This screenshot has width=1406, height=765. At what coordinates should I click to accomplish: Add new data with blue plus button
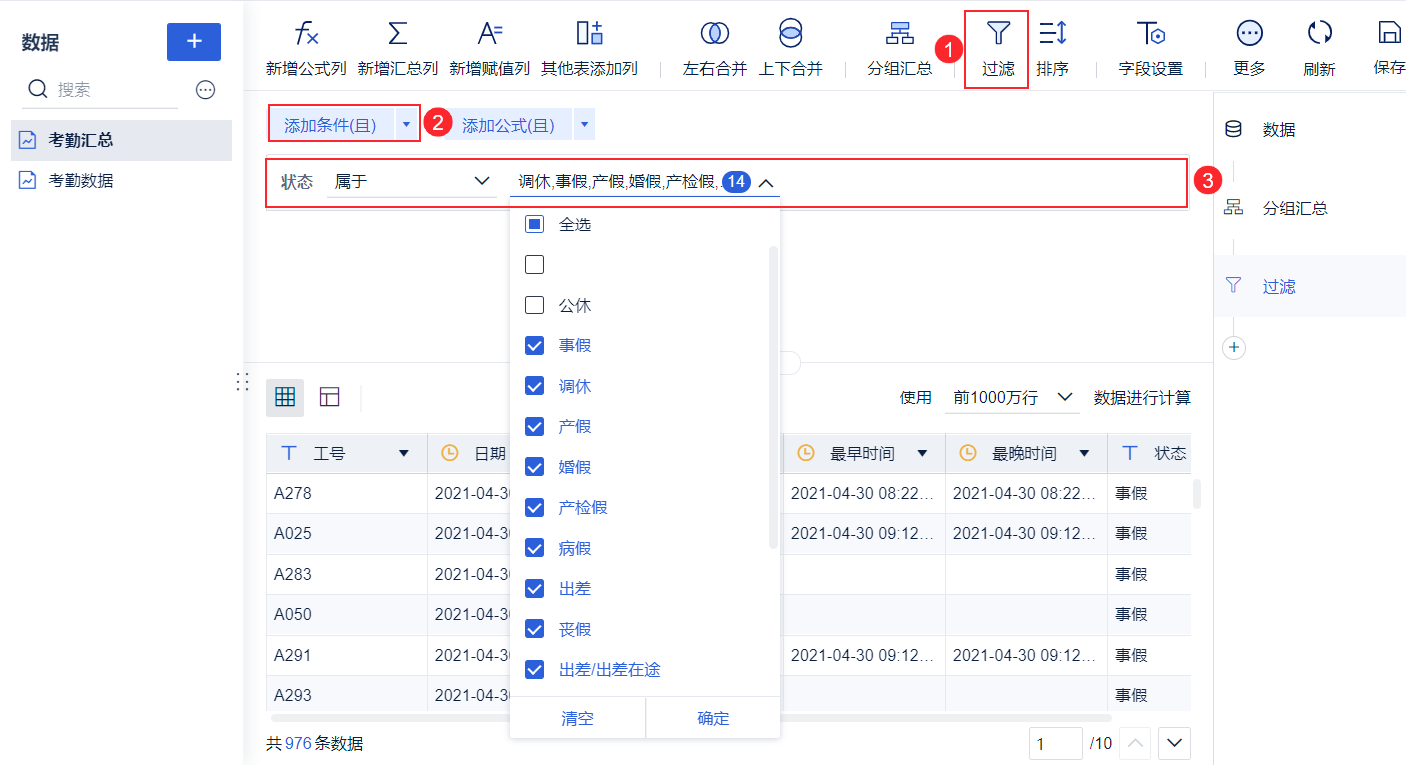[194, 41]
